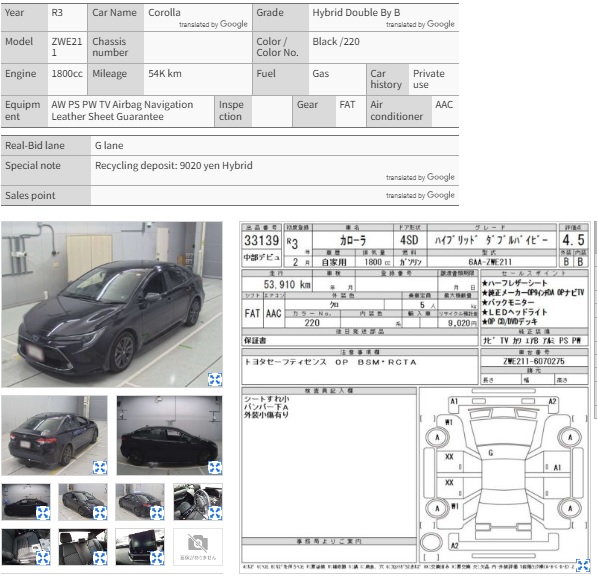598x580 pixels.
Task: Click the 'Mileage' label in top table
Action: coord(109,74)
